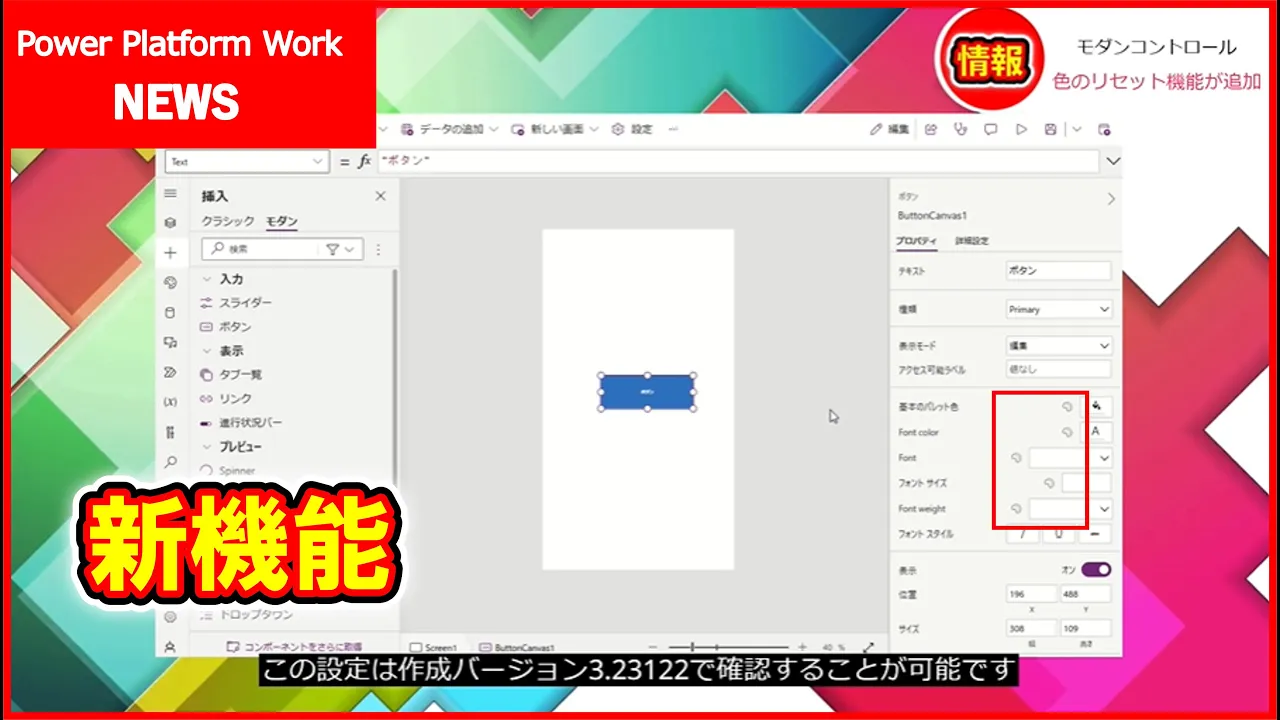Close the 挿入 insert panel
The width and height of the screenshot is (1280, 720).
pyautogui.click(x=380, y=196)
